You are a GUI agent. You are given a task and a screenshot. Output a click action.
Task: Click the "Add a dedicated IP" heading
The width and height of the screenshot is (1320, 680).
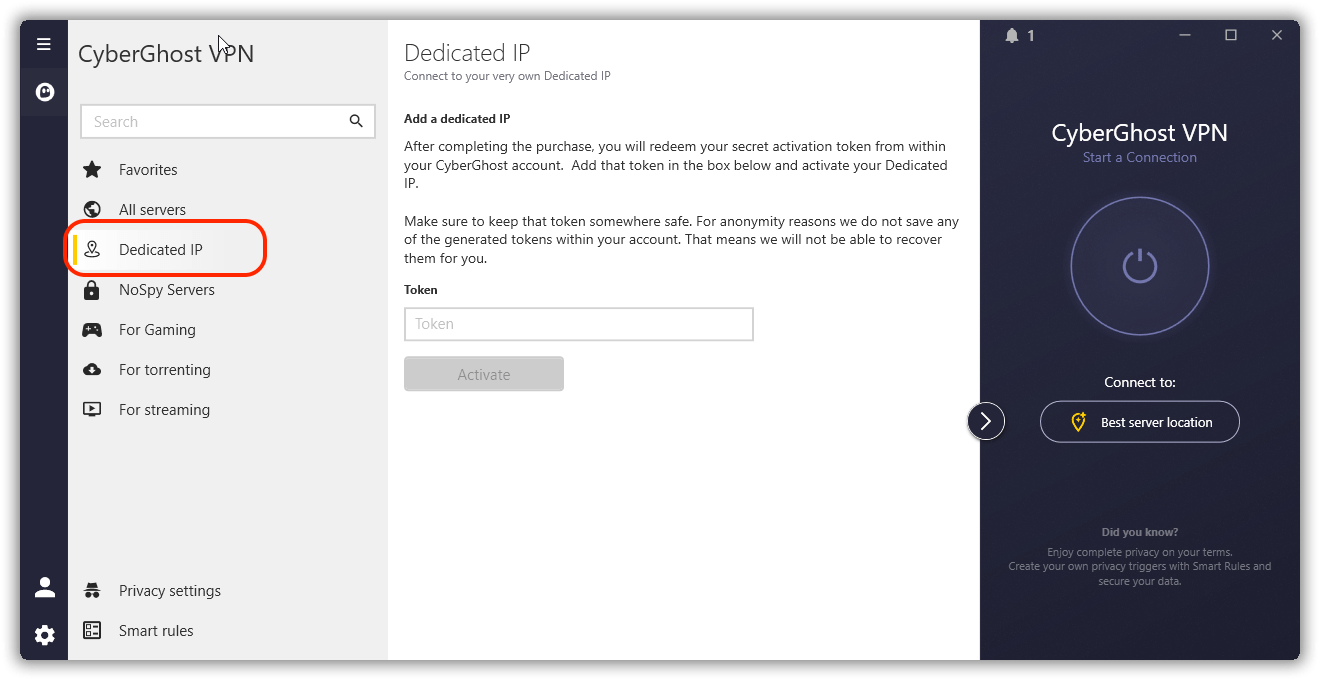point(457,119)
